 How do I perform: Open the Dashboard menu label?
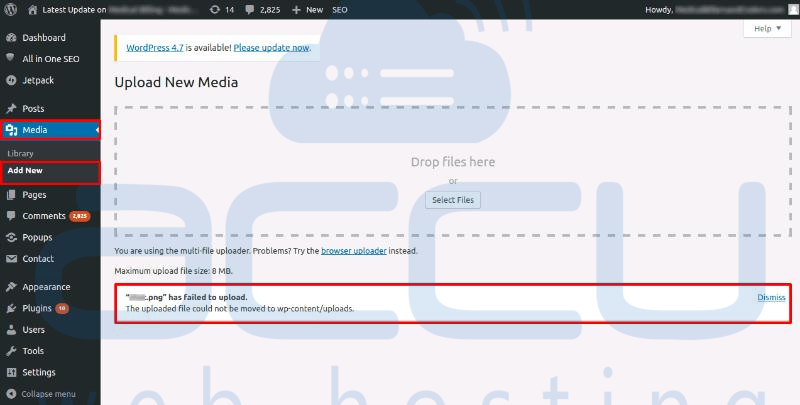point(44,38)
